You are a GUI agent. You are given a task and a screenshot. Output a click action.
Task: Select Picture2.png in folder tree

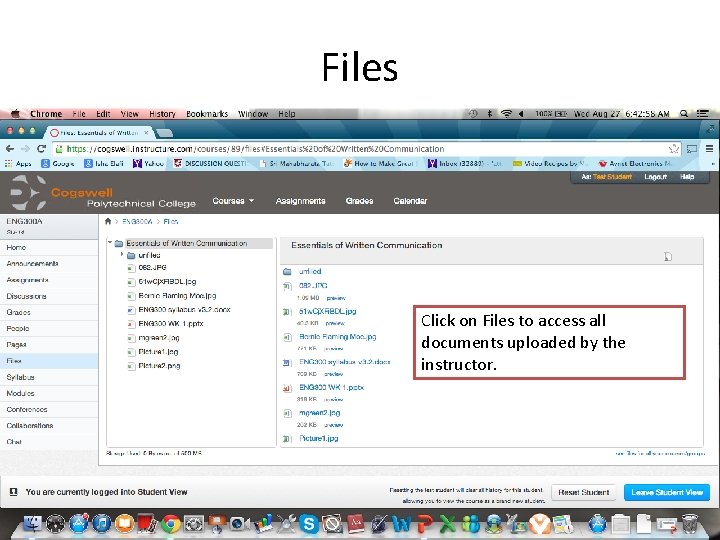(159, 366)
